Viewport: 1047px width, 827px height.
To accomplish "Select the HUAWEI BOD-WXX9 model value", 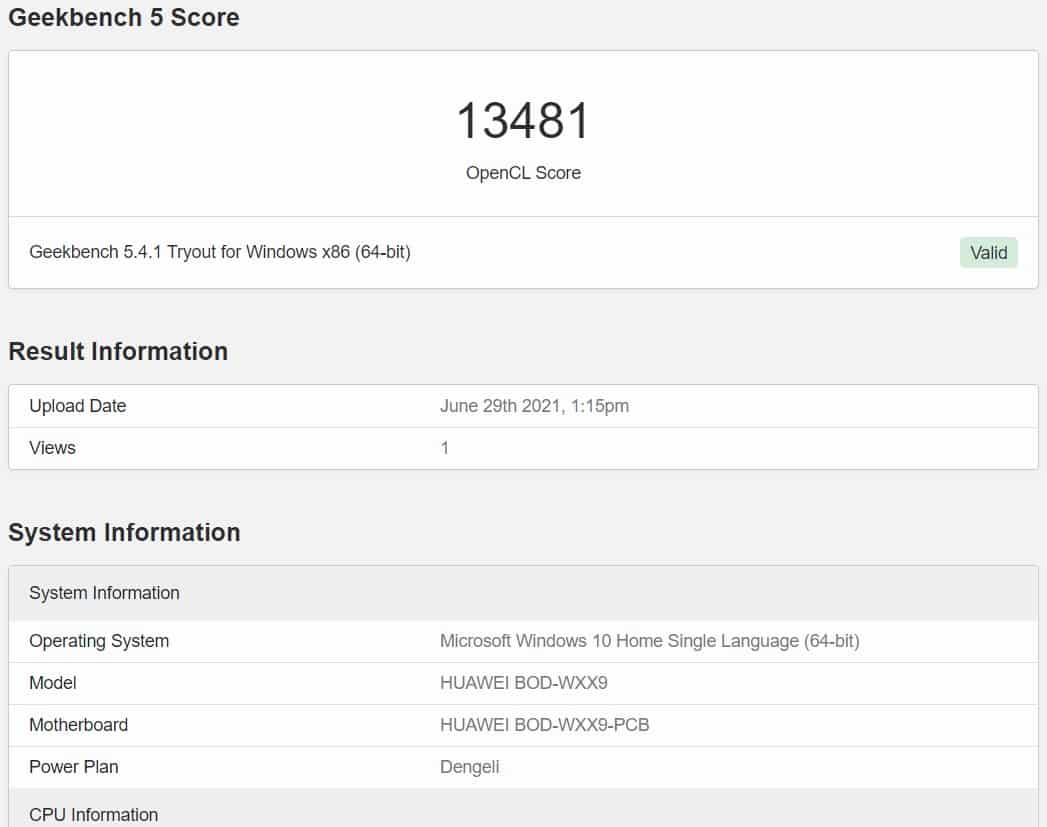I will click(x=523, y=683).
